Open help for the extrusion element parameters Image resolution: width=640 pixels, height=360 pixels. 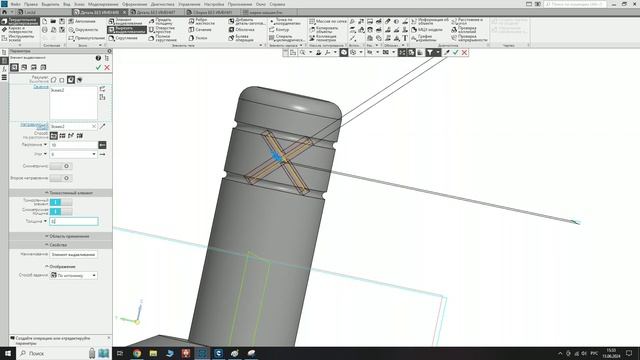[x=98, y=58]
